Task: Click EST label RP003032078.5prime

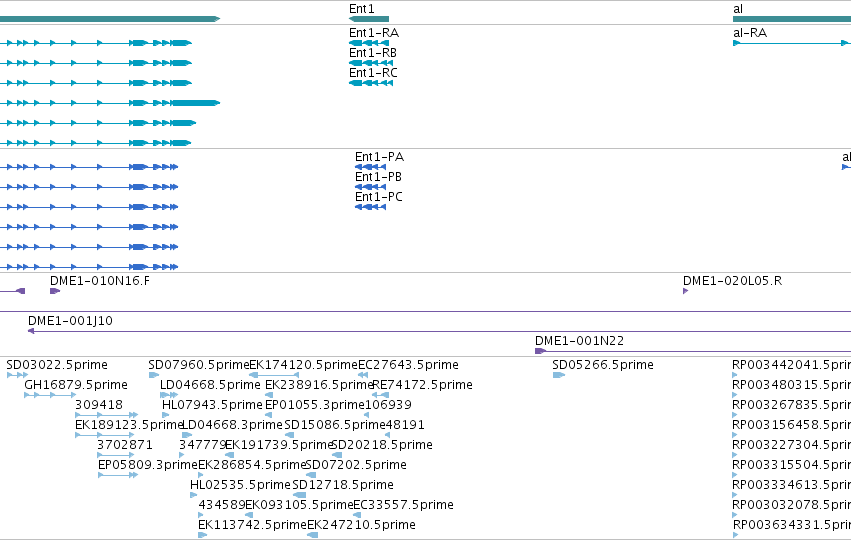Action: (791, 505)
